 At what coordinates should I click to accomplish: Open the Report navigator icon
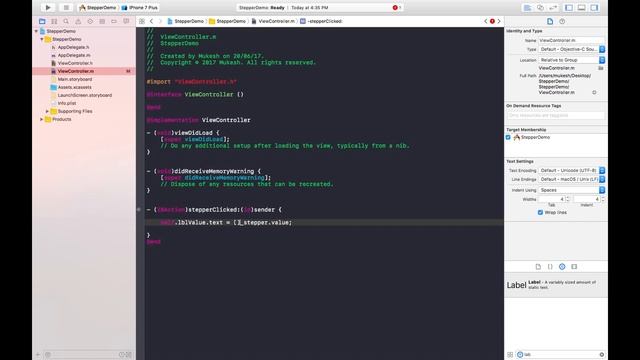pyautogui.click(x=126, y=21)
